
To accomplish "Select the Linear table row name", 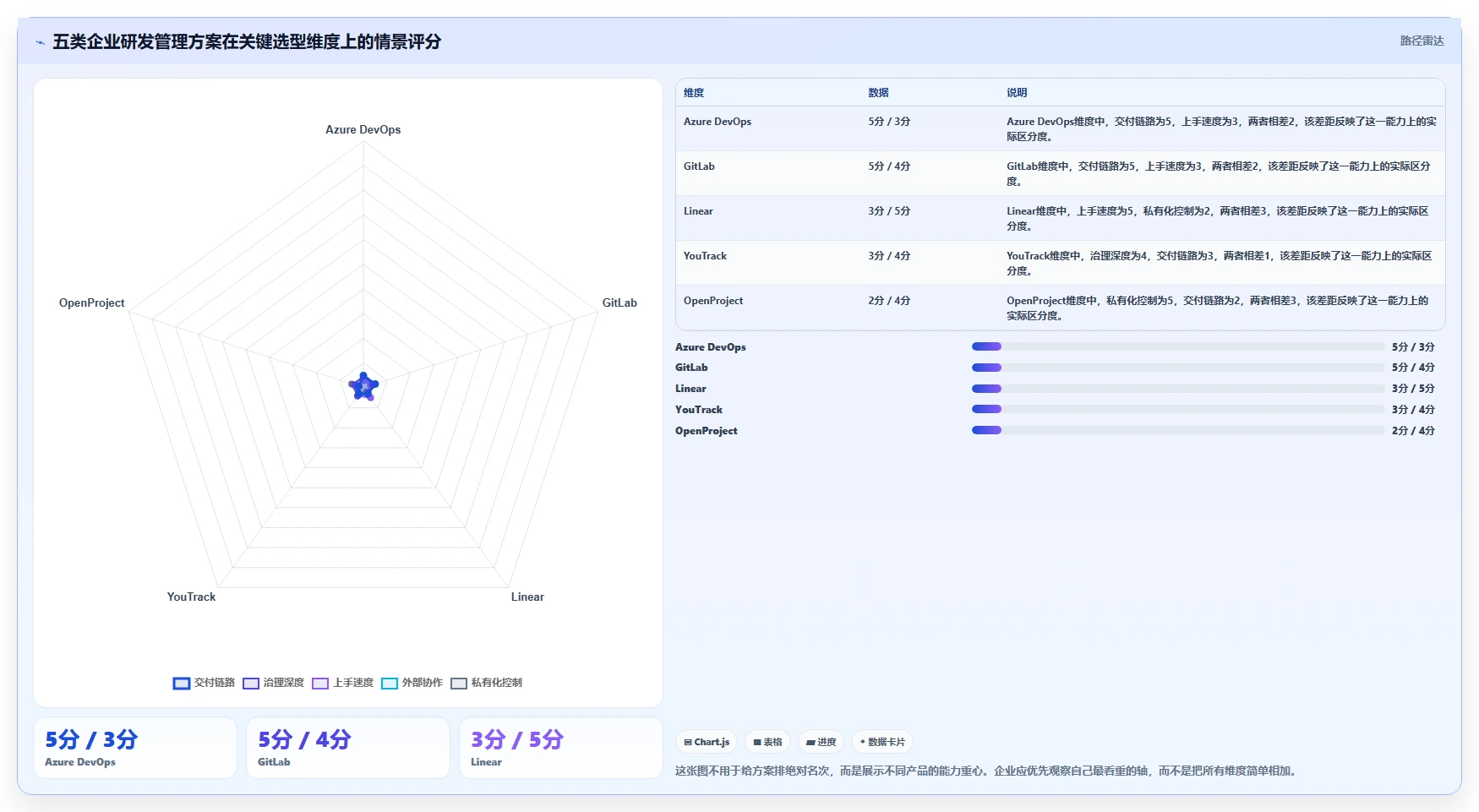I will coord(698,211).
